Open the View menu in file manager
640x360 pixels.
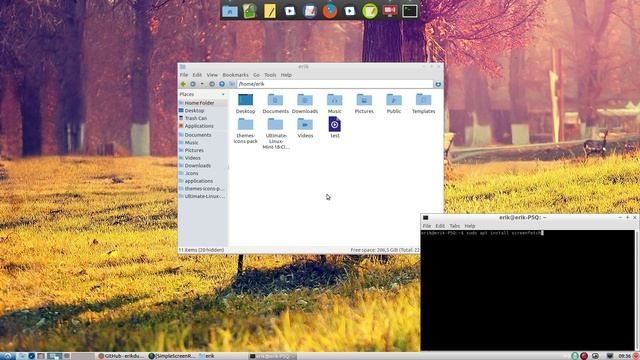(x=212, y=75)
